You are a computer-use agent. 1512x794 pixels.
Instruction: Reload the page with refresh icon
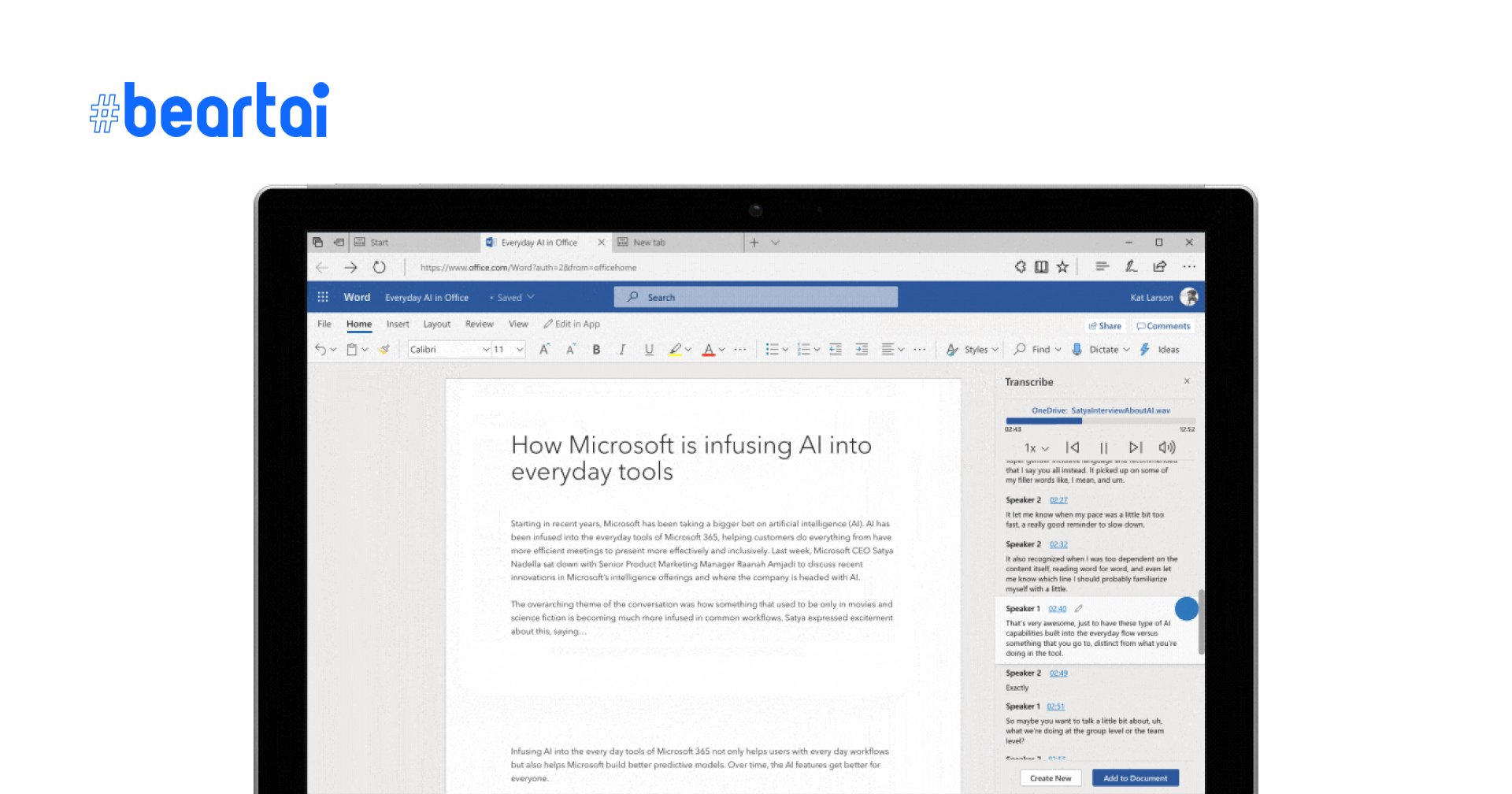(380, 267)
